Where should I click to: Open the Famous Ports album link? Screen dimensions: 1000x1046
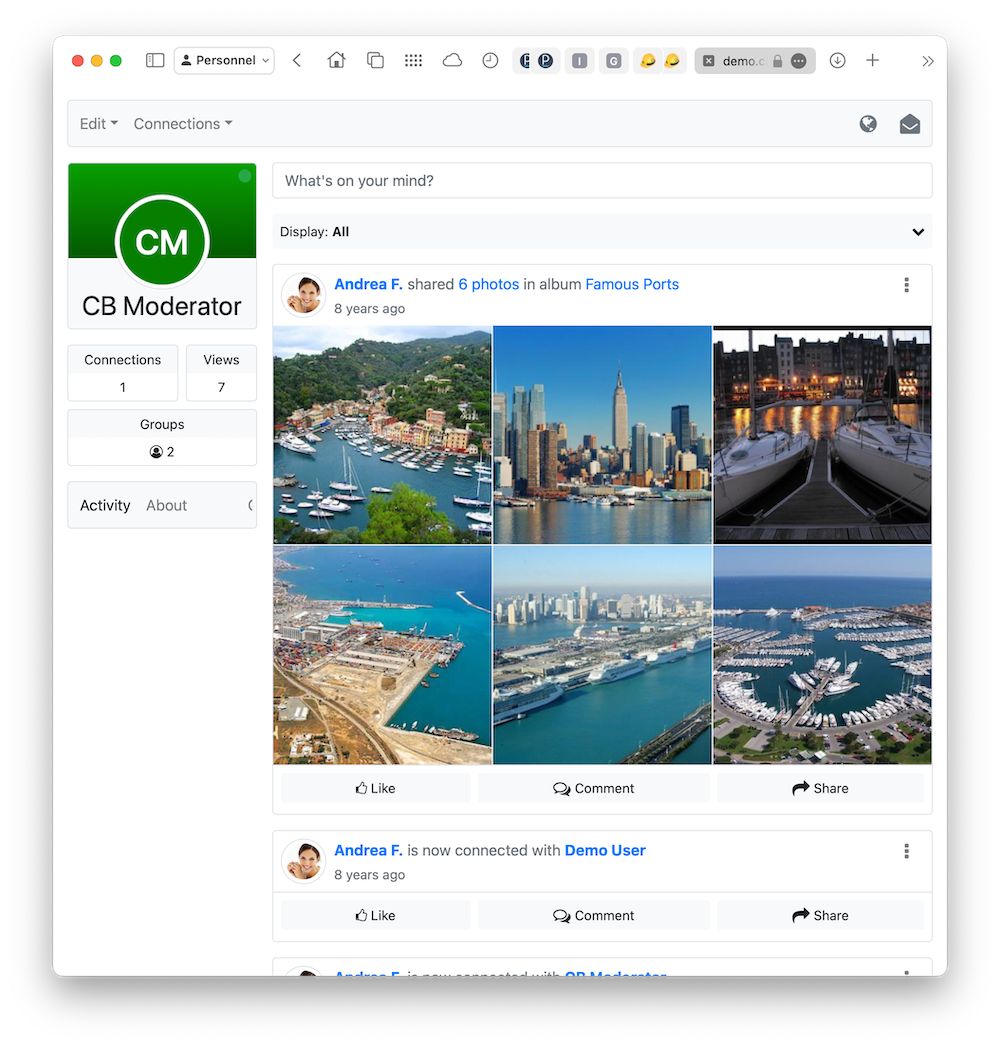coord(632,284)
